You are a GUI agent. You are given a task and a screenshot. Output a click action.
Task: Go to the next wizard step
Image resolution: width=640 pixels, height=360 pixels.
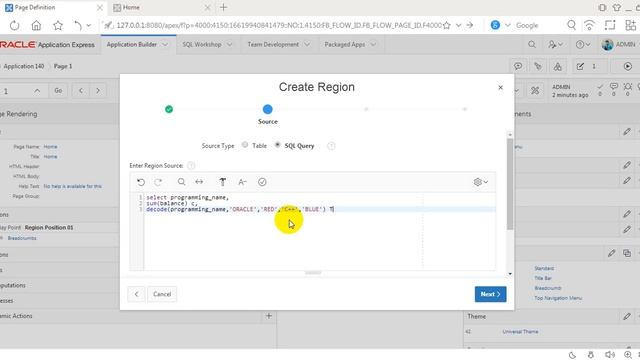[490, 294]
